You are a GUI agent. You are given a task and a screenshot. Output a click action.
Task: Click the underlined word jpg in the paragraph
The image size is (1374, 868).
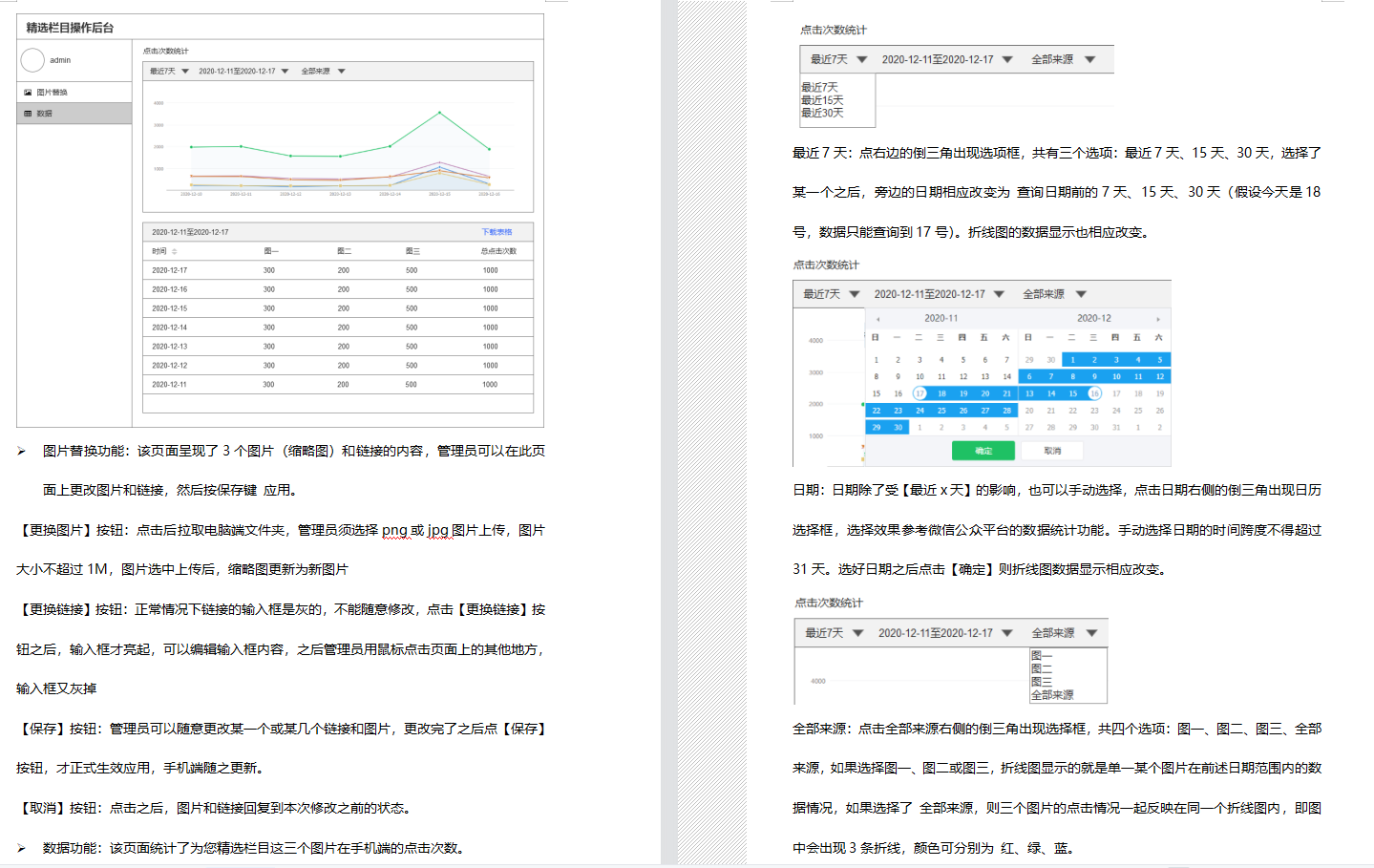click(438, 530)
